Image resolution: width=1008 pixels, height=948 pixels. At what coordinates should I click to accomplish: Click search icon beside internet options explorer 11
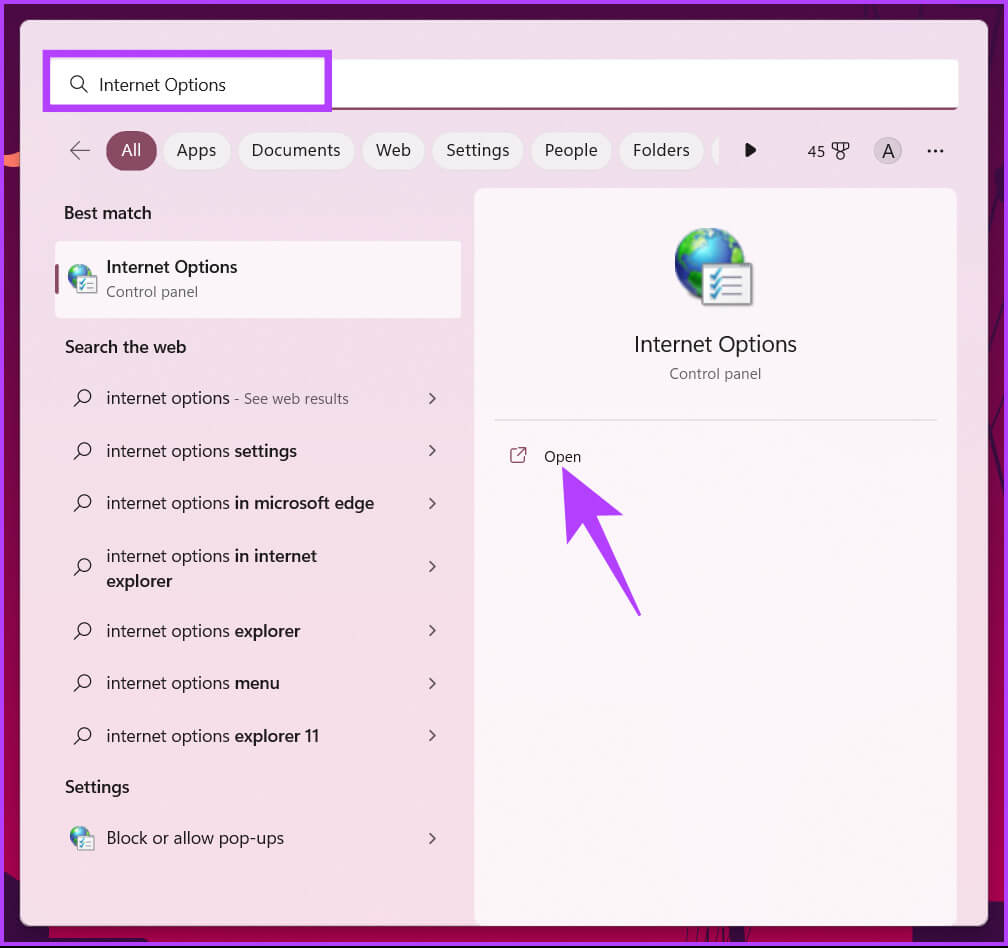click(x=82, y=735)
